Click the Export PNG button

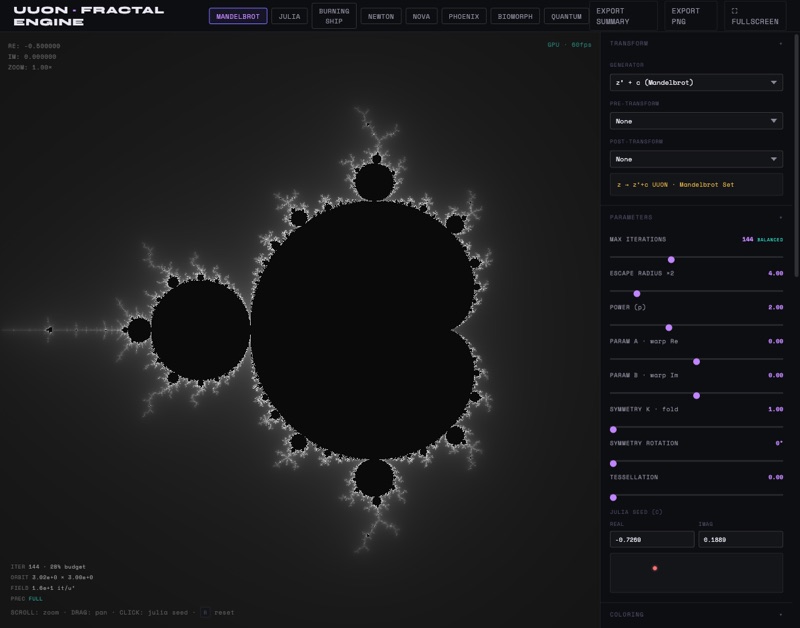tap(690, 16)
